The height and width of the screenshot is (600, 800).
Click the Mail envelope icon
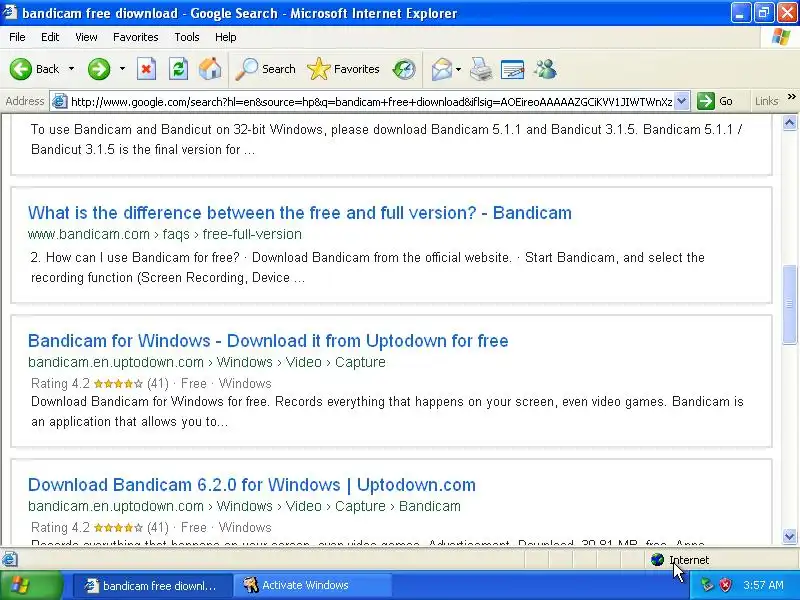pos(441,69)
